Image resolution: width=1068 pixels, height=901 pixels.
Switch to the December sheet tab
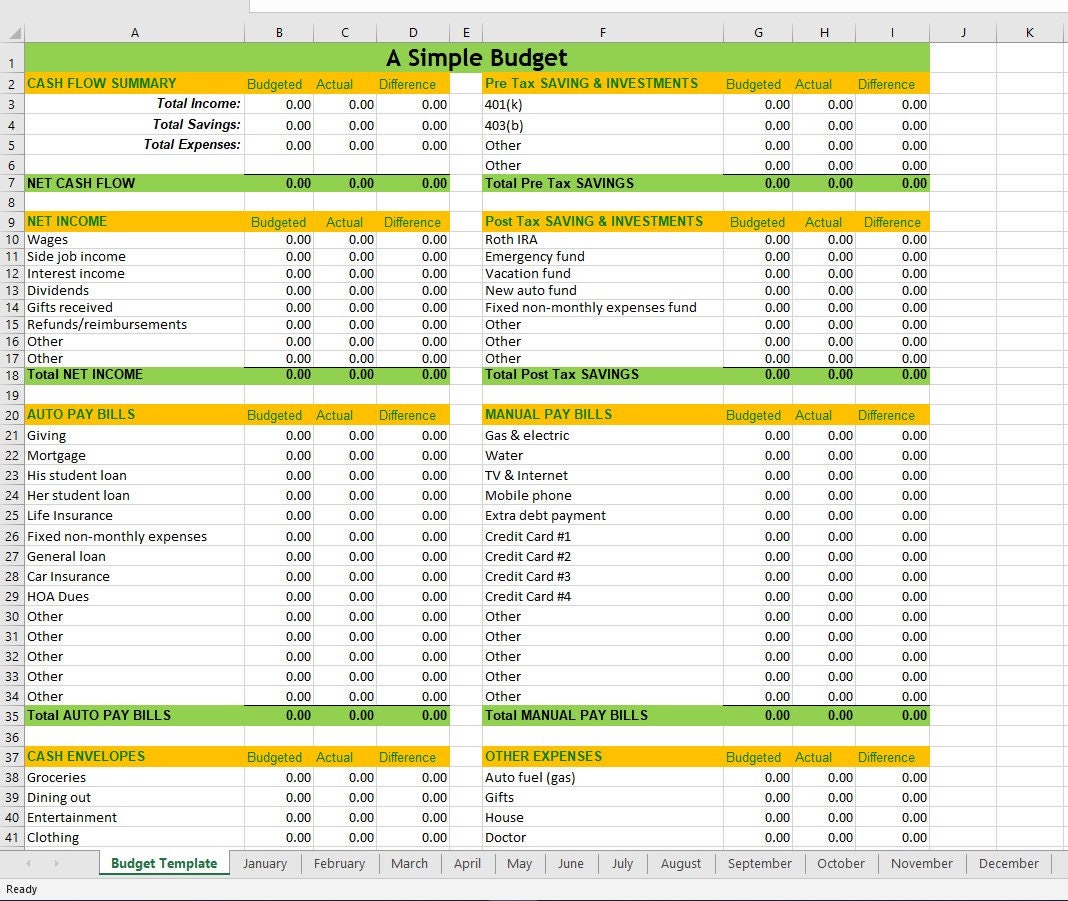coord(1008,864)
